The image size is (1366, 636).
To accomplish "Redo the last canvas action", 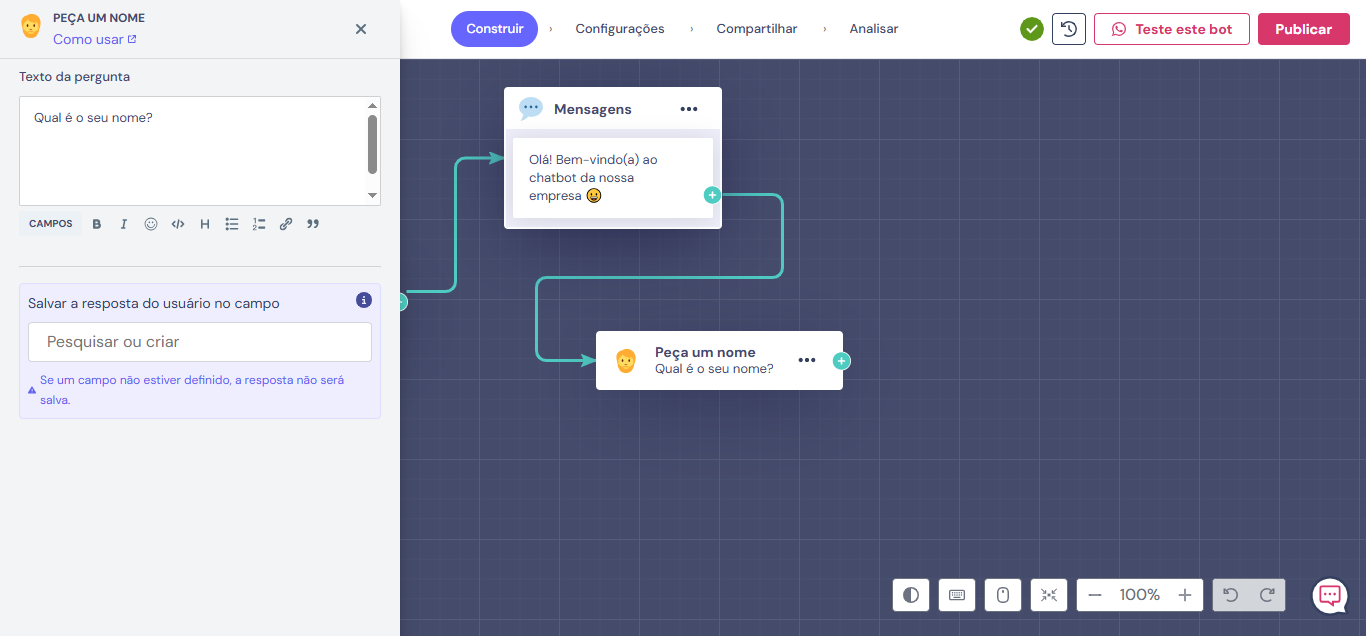I will (1267, 595).
